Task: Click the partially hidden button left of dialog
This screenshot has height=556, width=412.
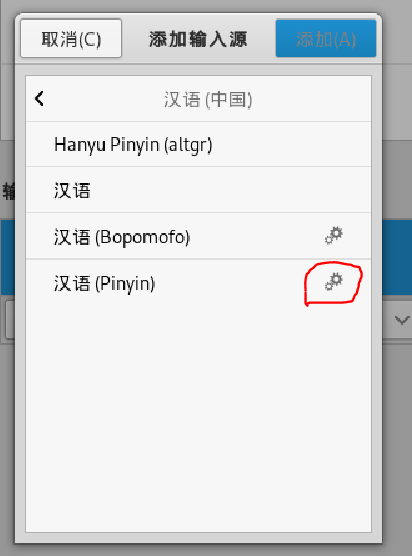Action: (x=10, y=320)
